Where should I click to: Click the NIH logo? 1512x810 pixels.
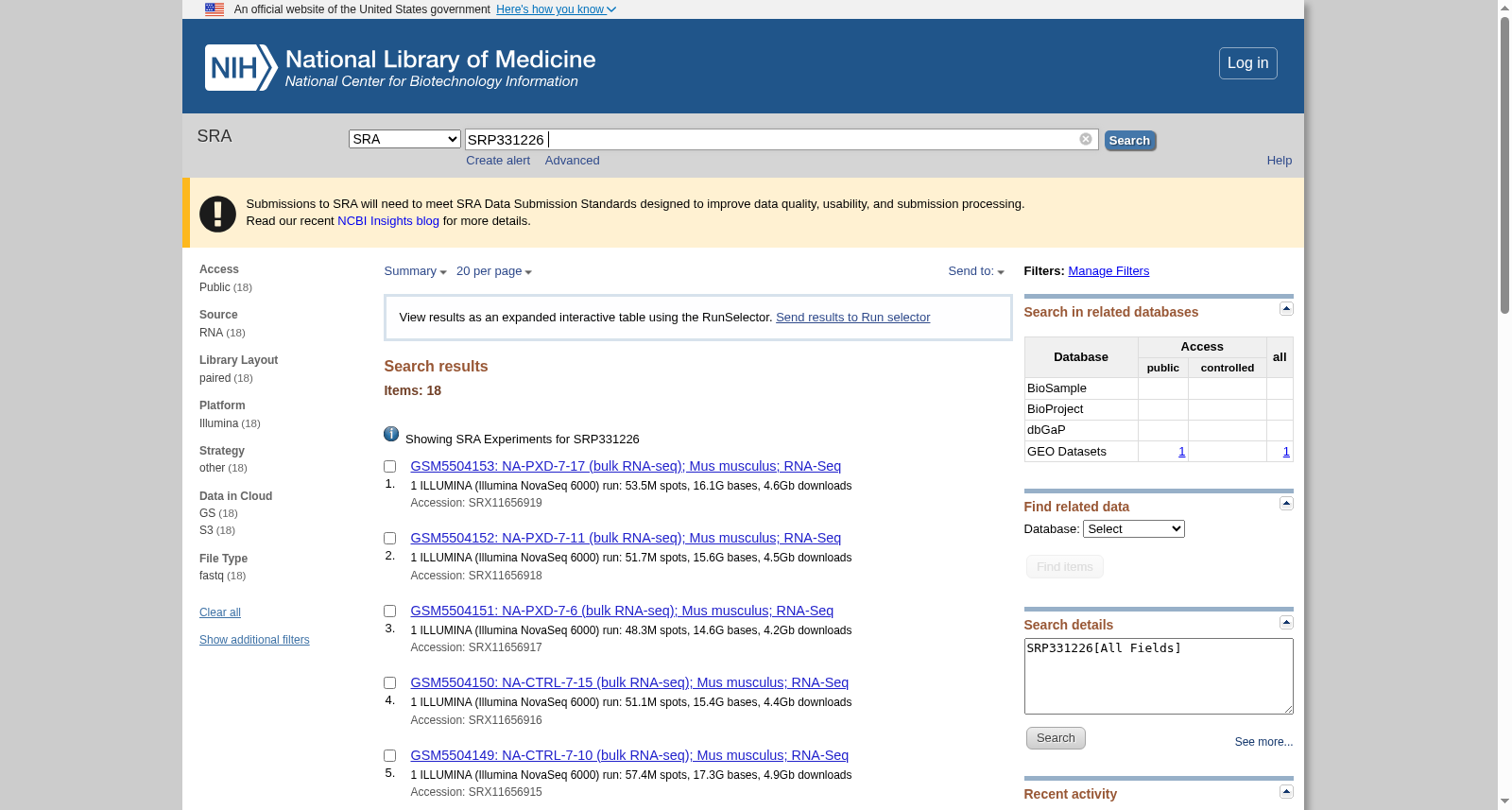click(x=241, y=67)
